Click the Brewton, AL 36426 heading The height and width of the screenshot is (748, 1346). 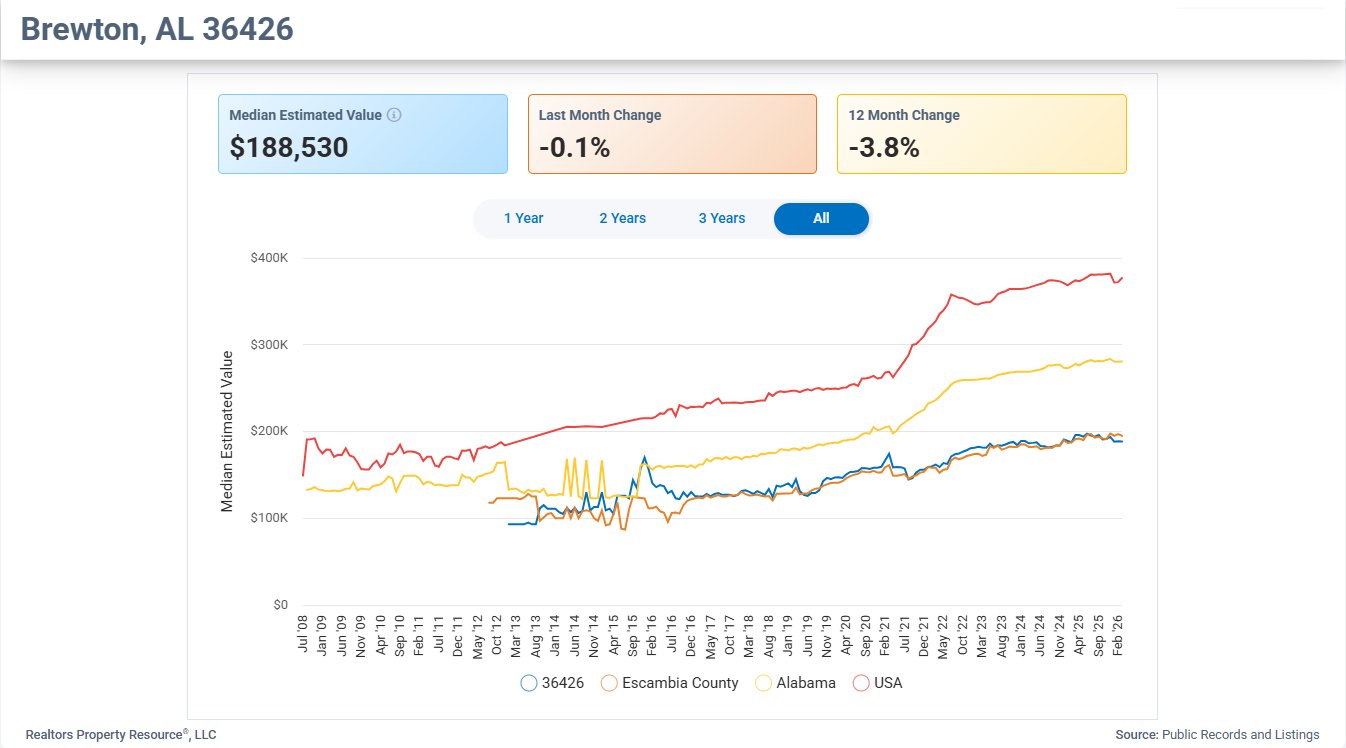[157, 29]
